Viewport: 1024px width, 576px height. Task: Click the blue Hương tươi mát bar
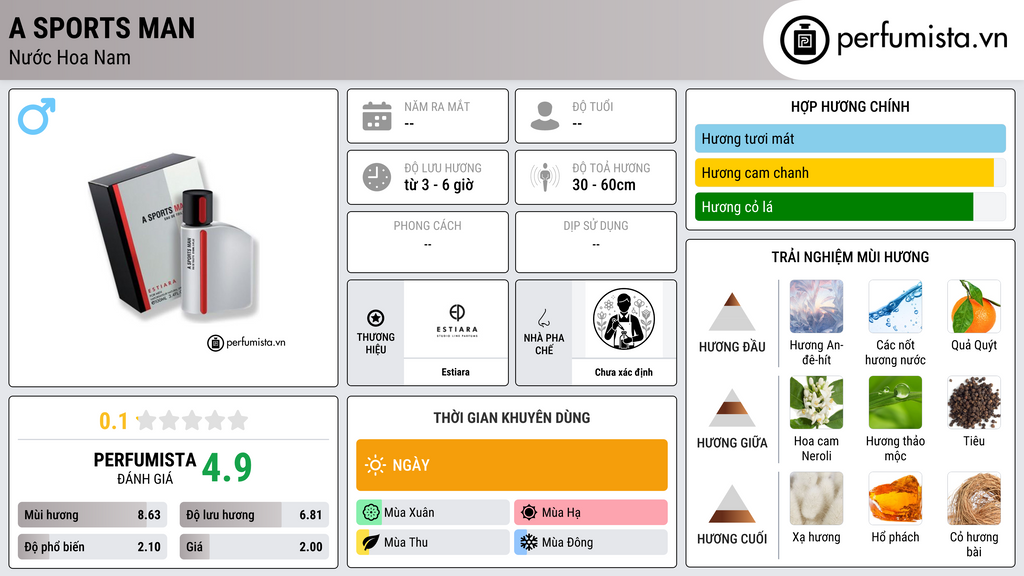click(x=850, y=138)
